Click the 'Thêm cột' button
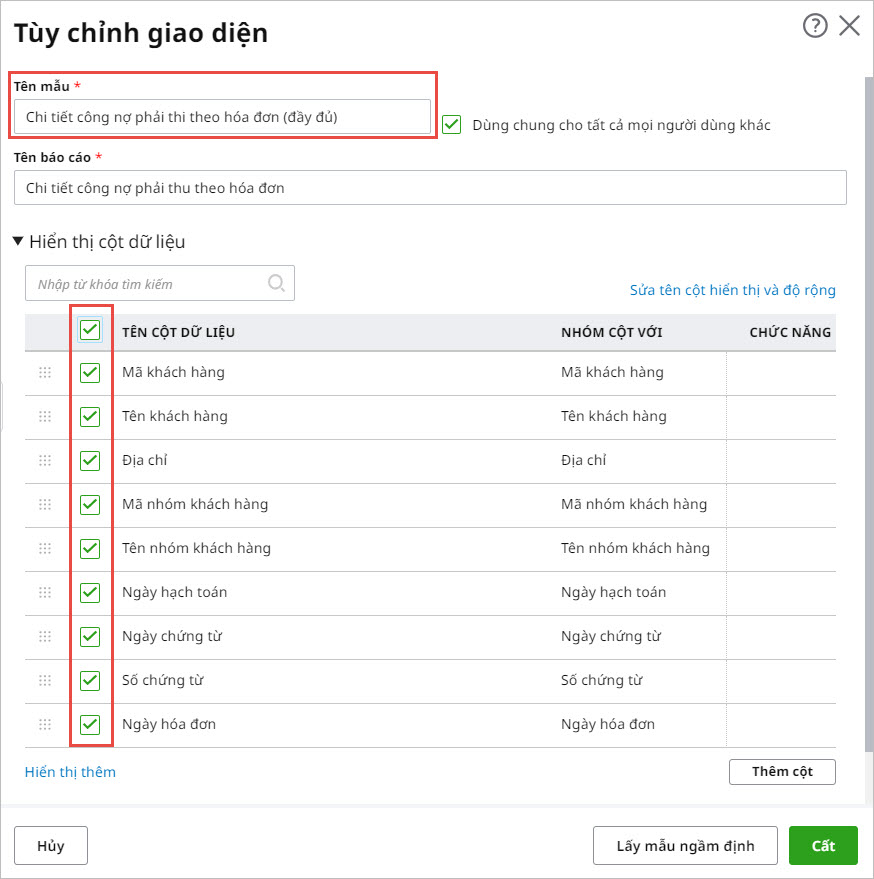The width and height of the screenshot is (874, 879). (782, 771)
